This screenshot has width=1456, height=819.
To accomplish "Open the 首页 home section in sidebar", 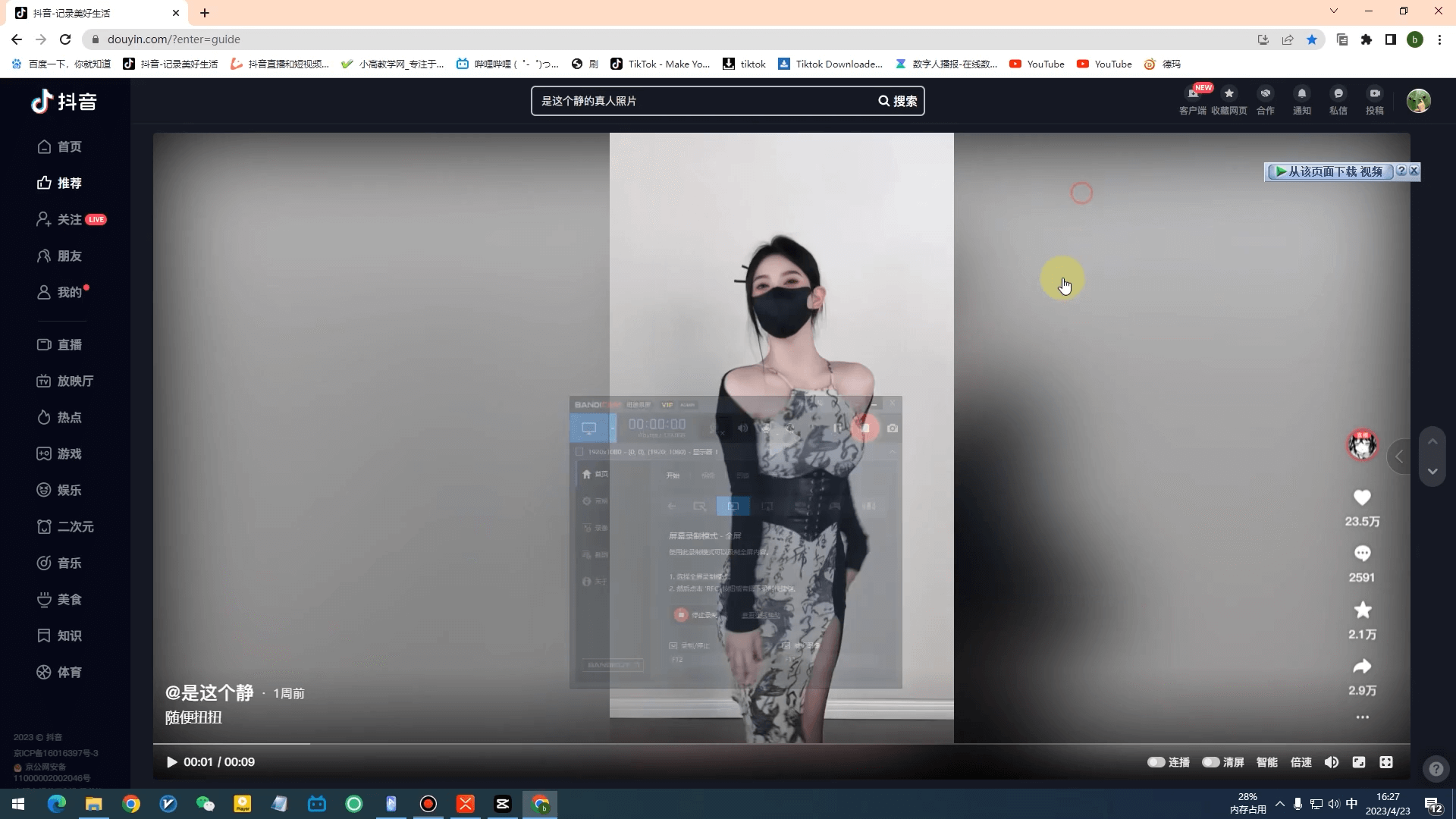I will (x=59, y=146).
